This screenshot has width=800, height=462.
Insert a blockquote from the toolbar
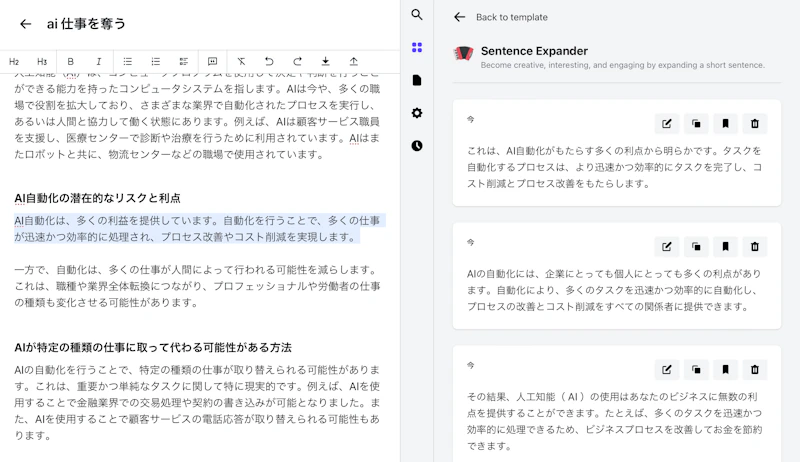(x=212, y=62)
